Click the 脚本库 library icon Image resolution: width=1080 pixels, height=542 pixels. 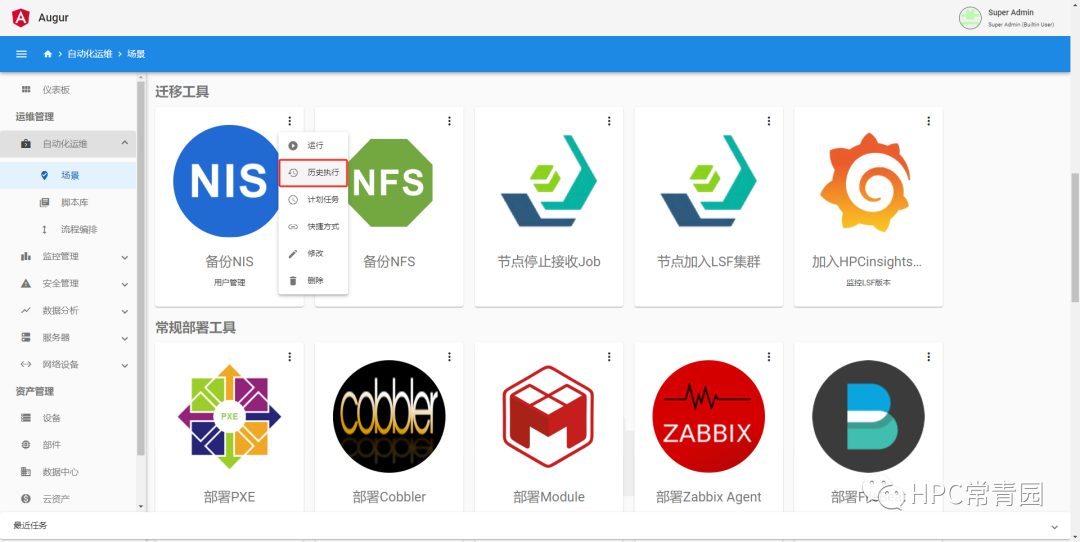click(x=45, y=202)
